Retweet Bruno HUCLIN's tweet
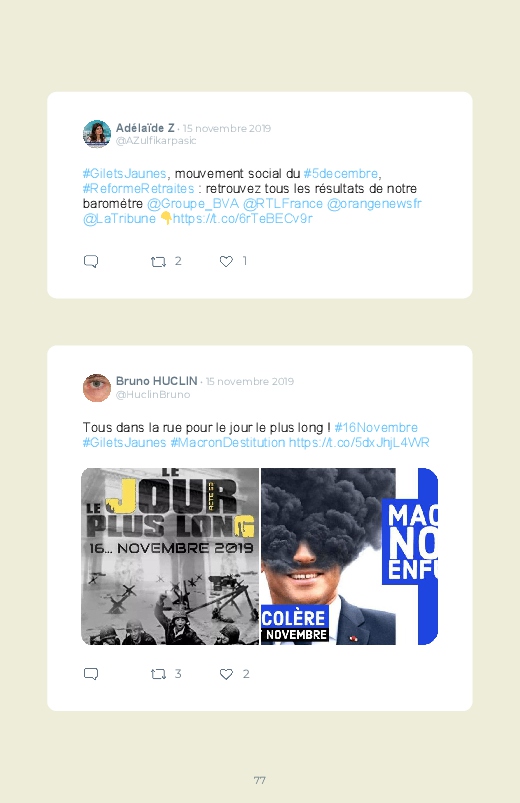 pyautogui.click(x=158, y=674)
